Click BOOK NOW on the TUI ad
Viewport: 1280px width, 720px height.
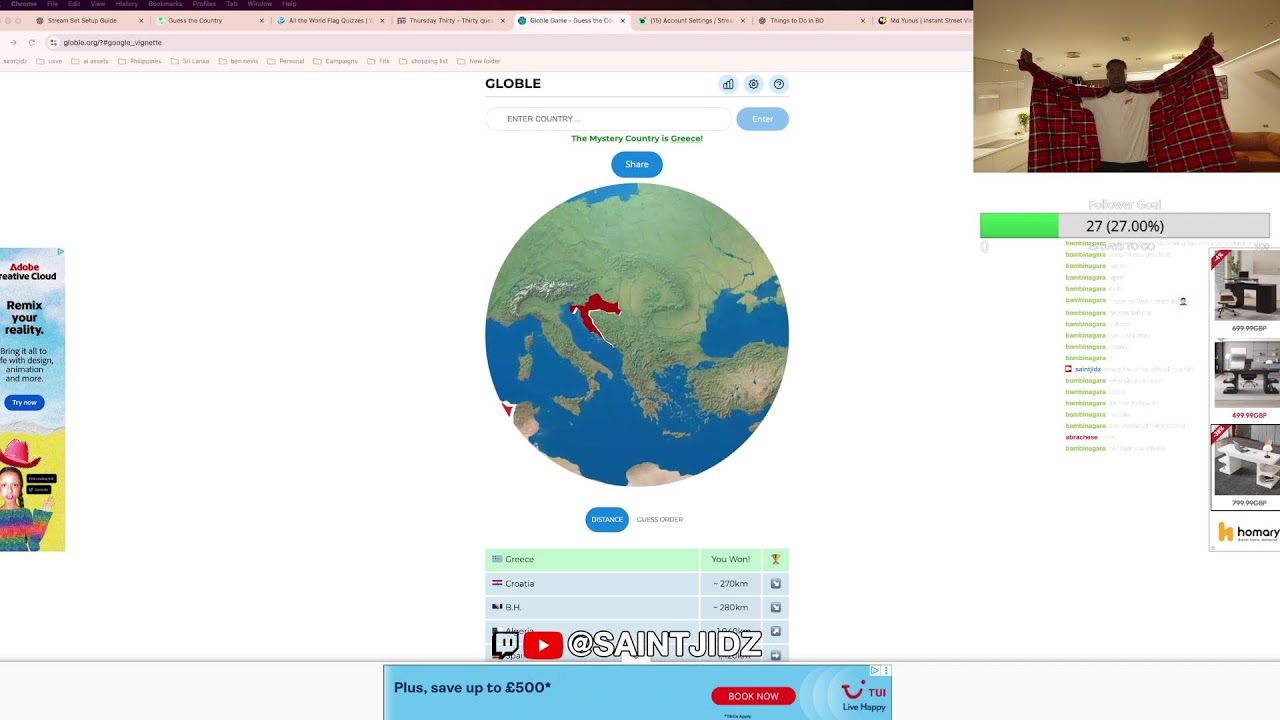753,696
